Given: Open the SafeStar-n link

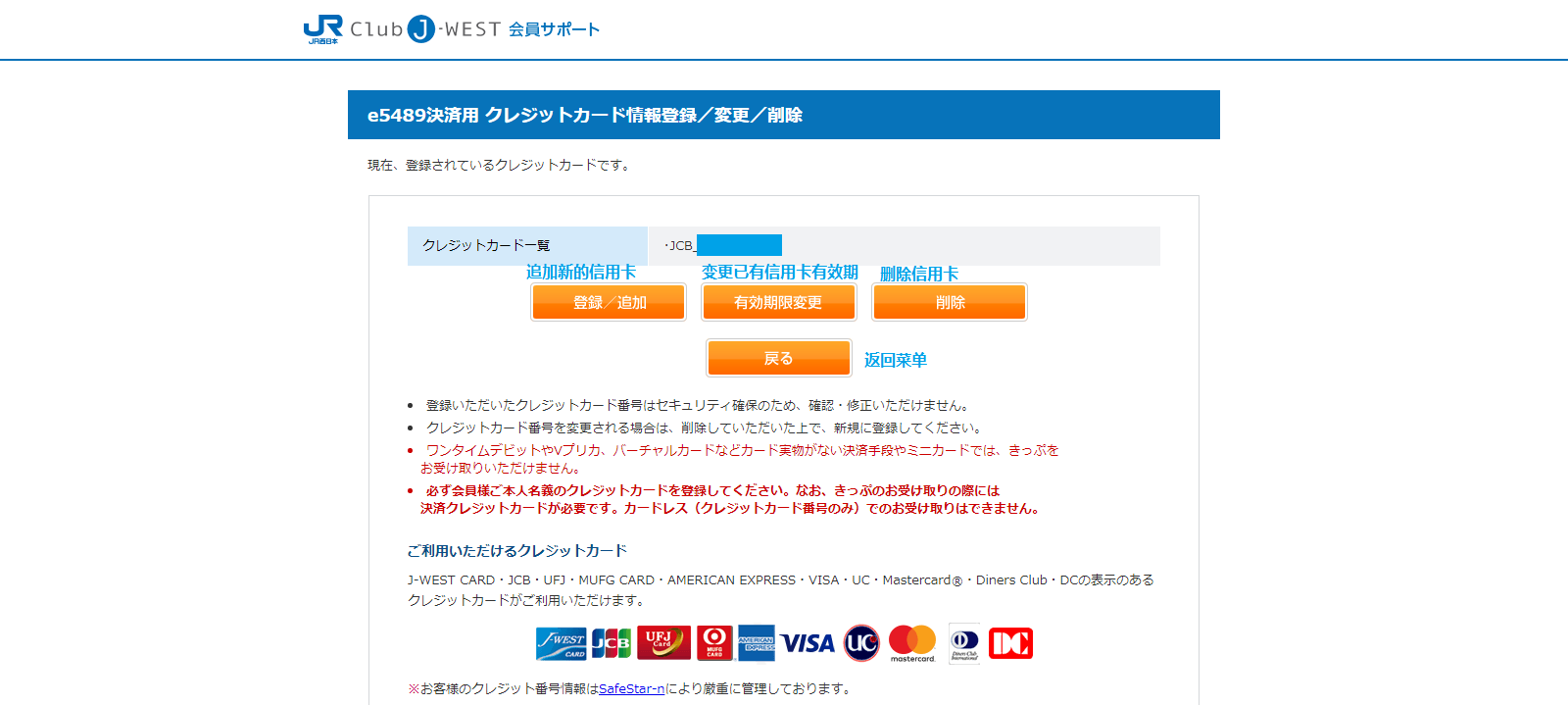Looking at the screenshot, I should 631,689.
